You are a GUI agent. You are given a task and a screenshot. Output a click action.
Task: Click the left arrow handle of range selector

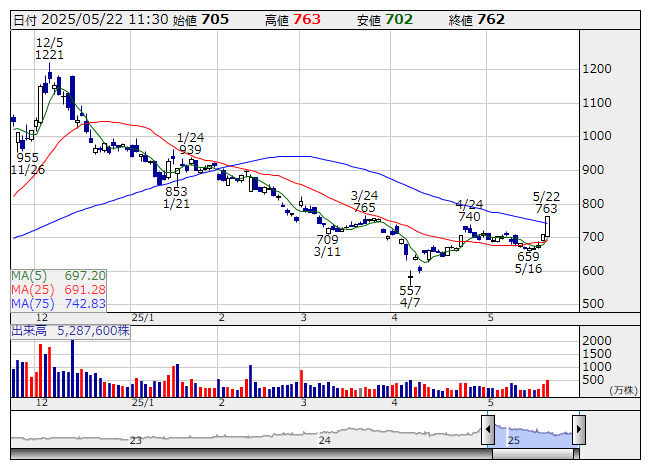point(488,429)
